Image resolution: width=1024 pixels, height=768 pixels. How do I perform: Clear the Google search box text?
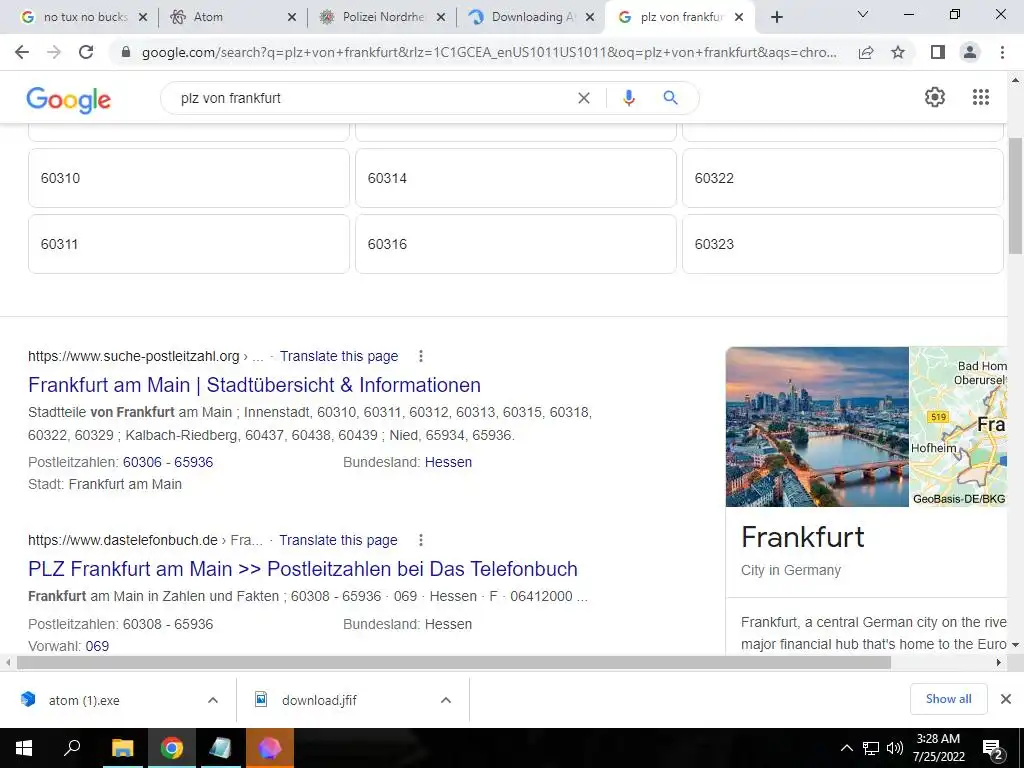584,98
